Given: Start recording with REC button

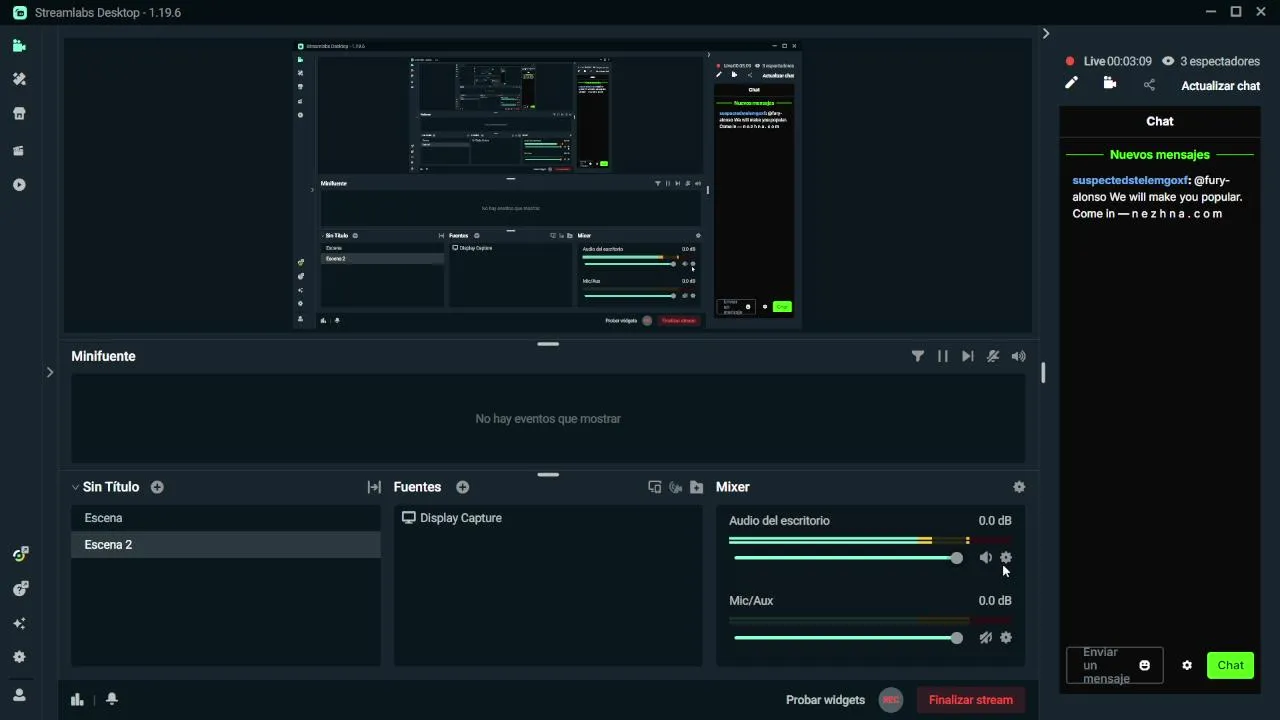Looking at the screenshot, I should (891, 700).
